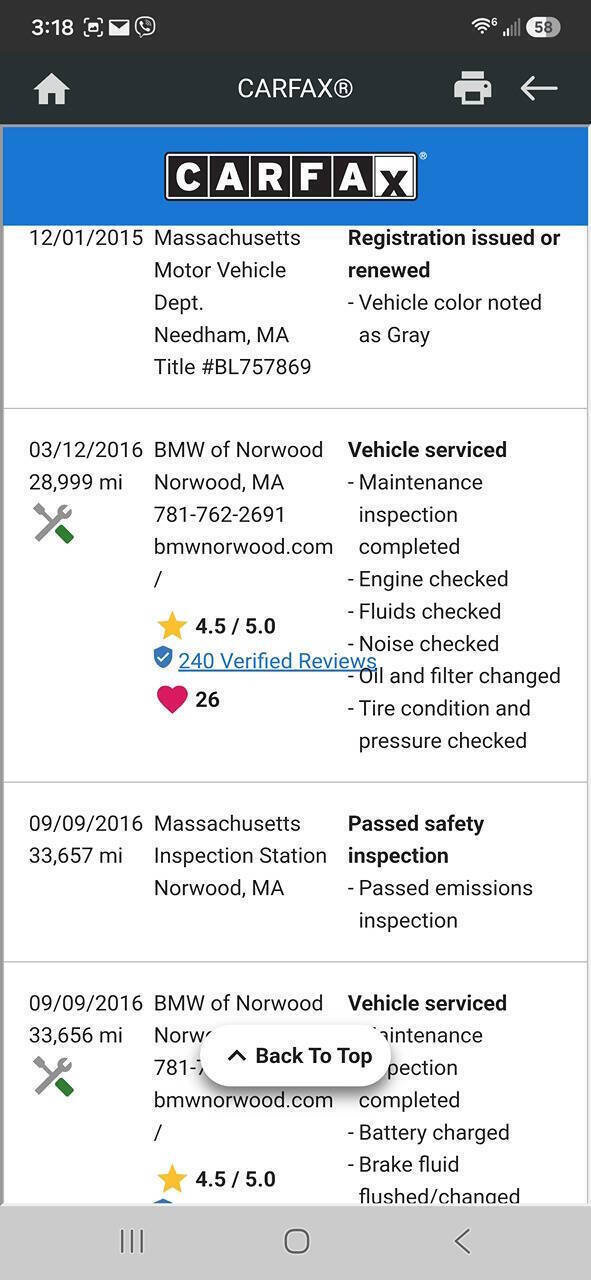Tap Back To Top button
Image resolution: width=591 pixels, height=1280 pixels.
click(295, 1056)
